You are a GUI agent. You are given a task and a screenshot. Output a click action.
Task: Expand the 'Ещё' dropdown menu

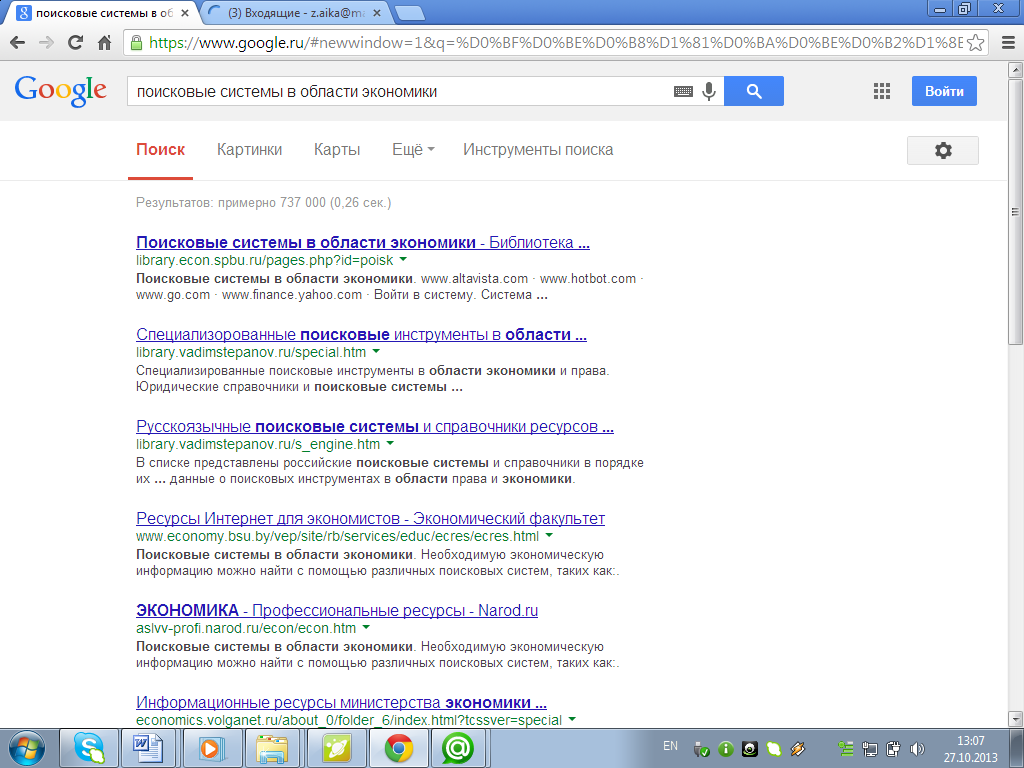pyautogui.click(x=413, y=150)
